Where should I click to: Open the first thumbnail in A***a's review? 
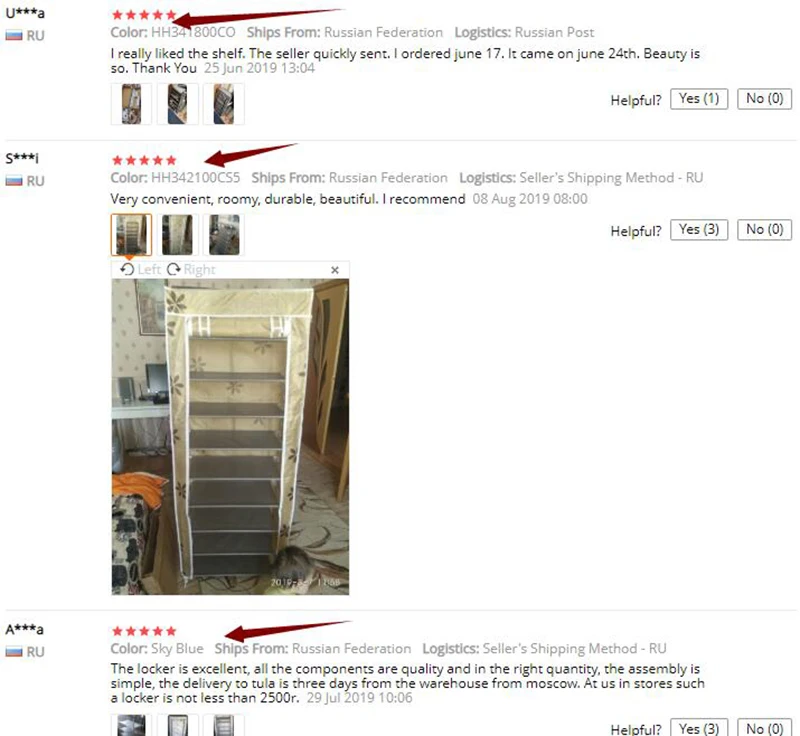[x=131, y=725]
